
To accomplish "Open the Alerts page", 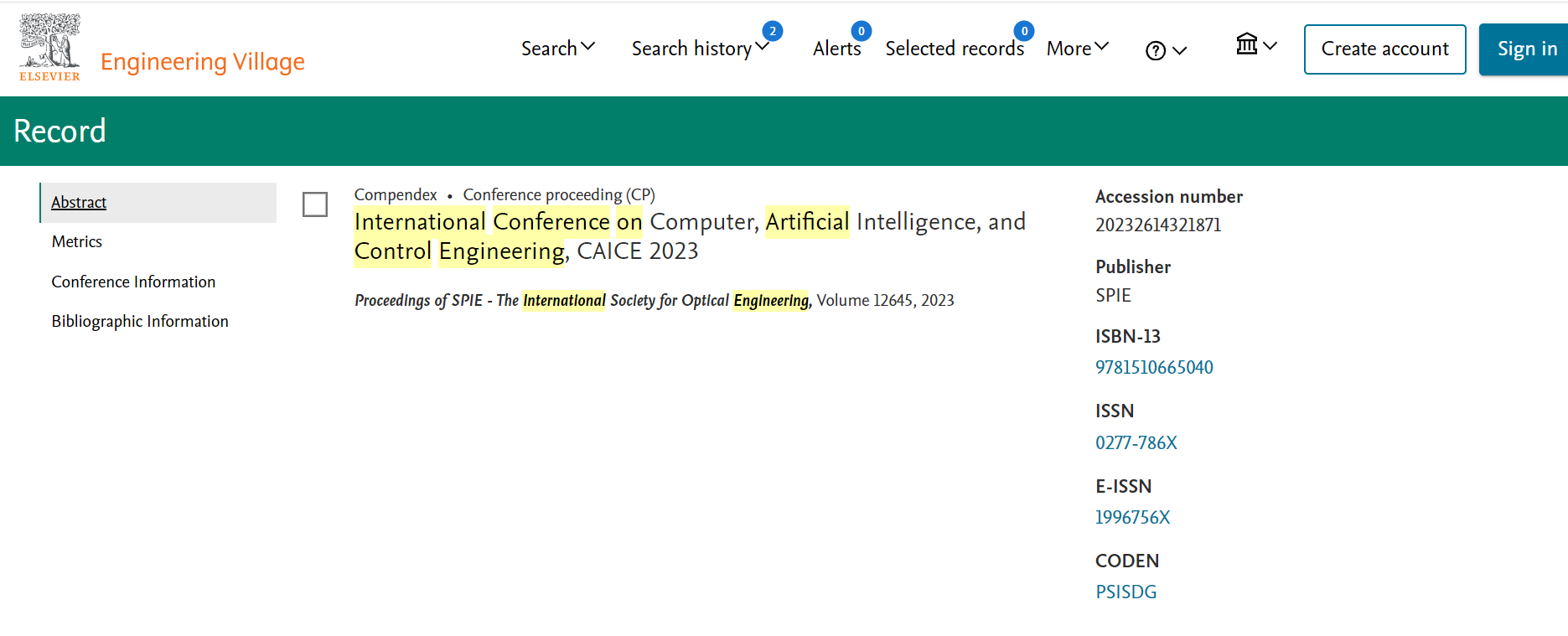I will 836,49.
